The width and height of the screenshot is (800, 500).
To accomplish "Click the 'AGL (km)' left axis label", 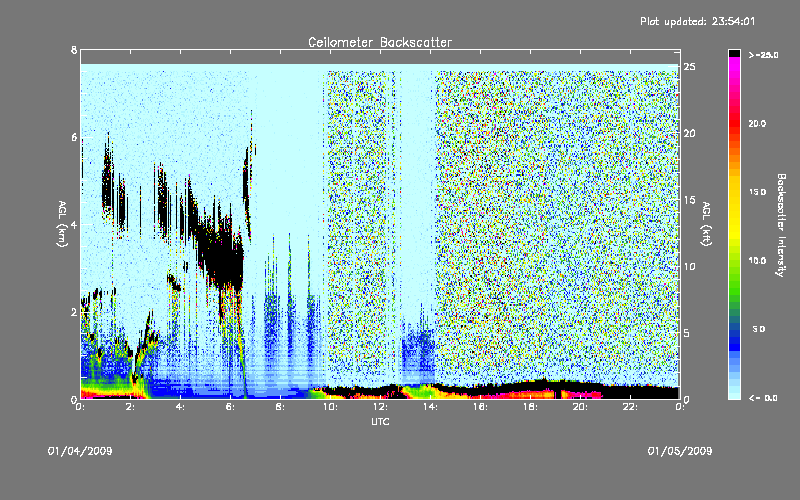I will click(62, 223).
